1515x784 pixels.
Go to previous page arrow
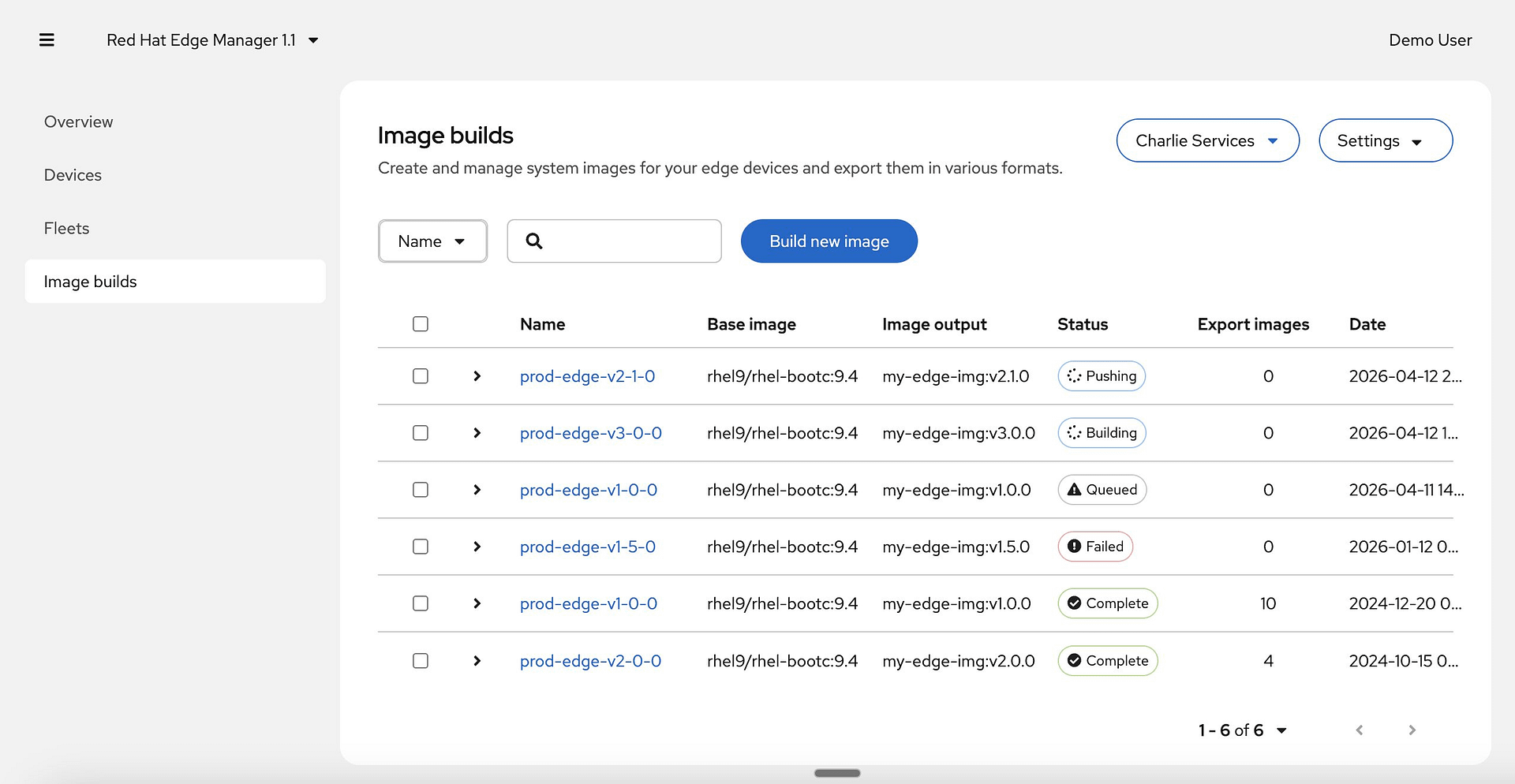pos(1360,730)
